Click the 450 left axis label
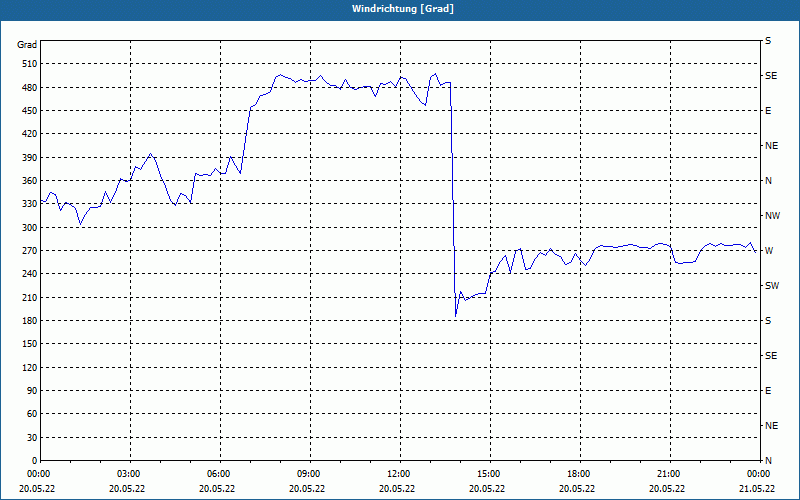Image resolution: width=800 pixels, height=500 pixels. tap(30, 111)
